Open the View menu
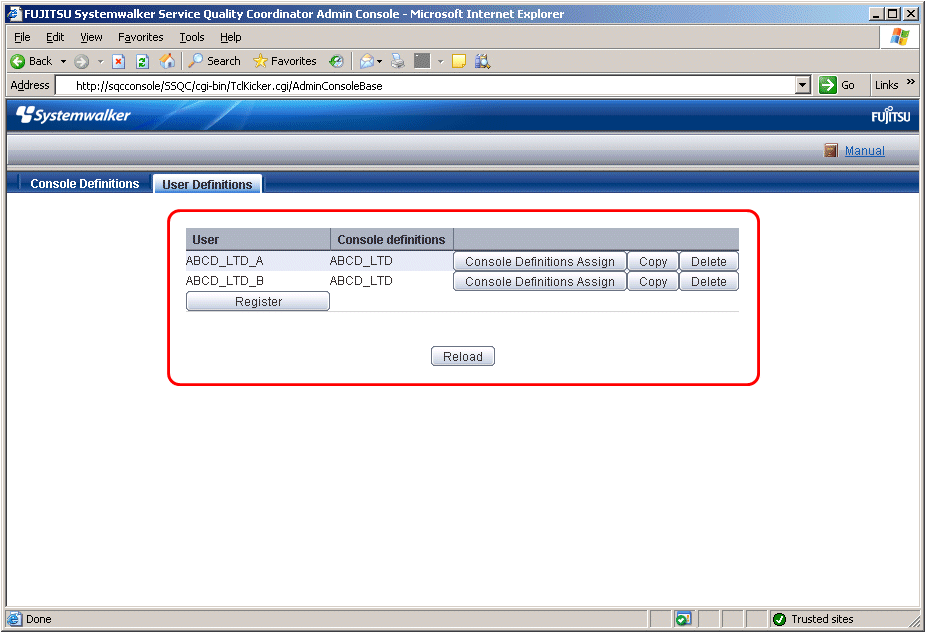 pos(92,37)
